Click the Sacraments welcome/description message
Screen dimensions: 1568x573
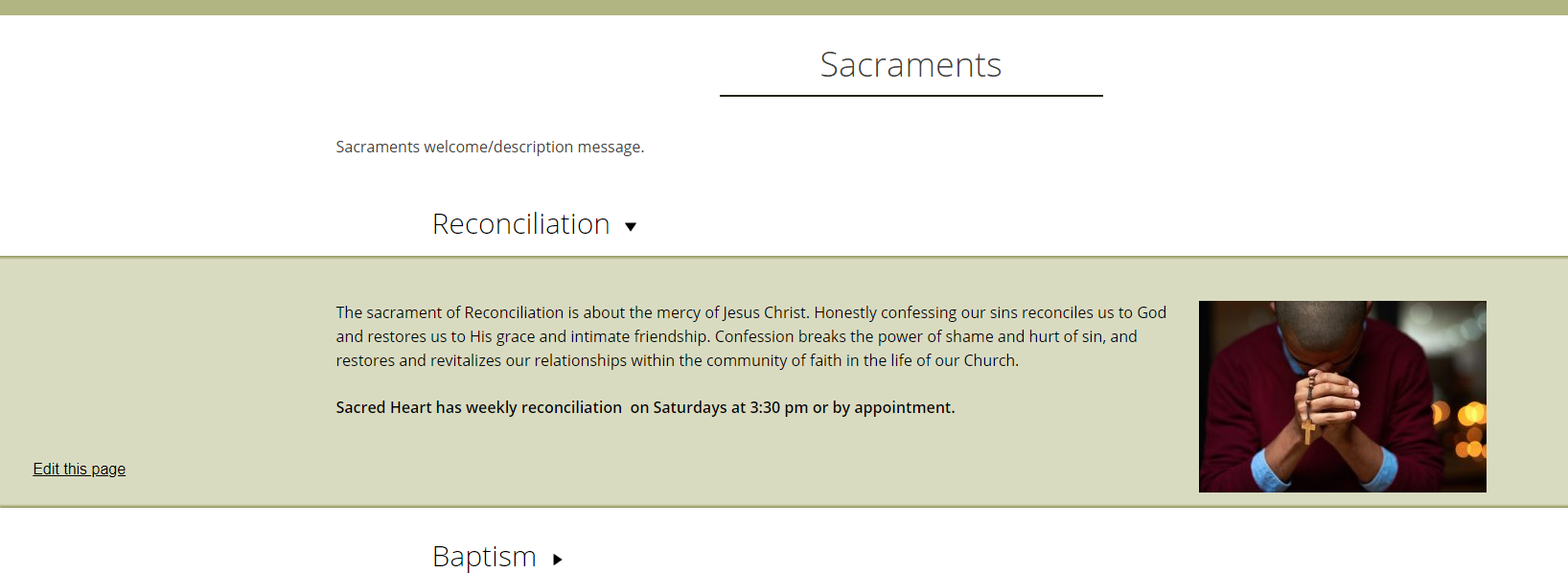[490, 147]
